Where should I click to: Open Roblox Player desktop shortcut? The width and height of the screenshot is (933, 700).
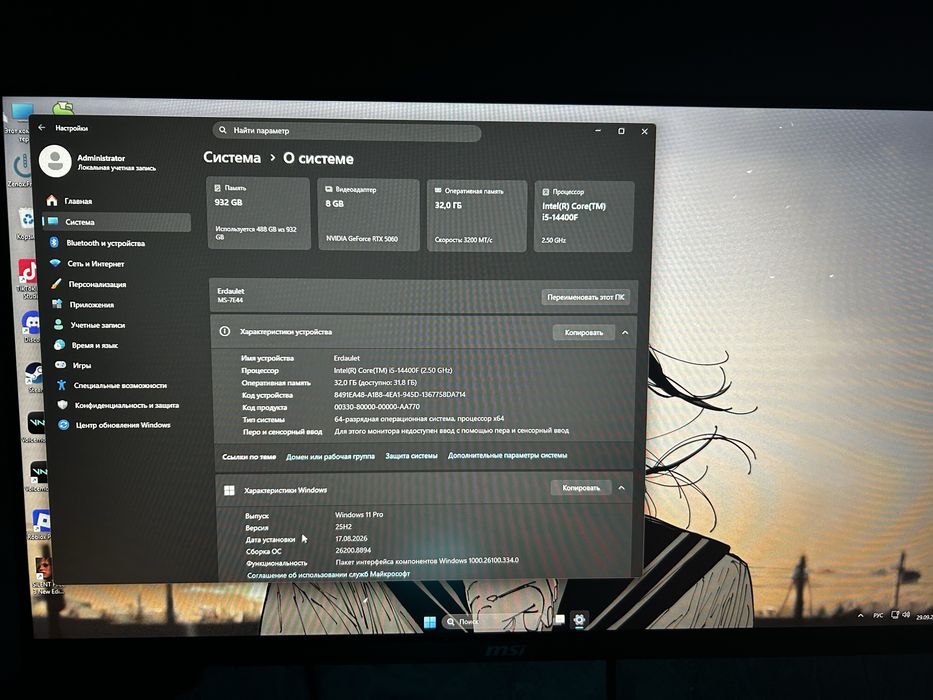[x=40, y=524]
